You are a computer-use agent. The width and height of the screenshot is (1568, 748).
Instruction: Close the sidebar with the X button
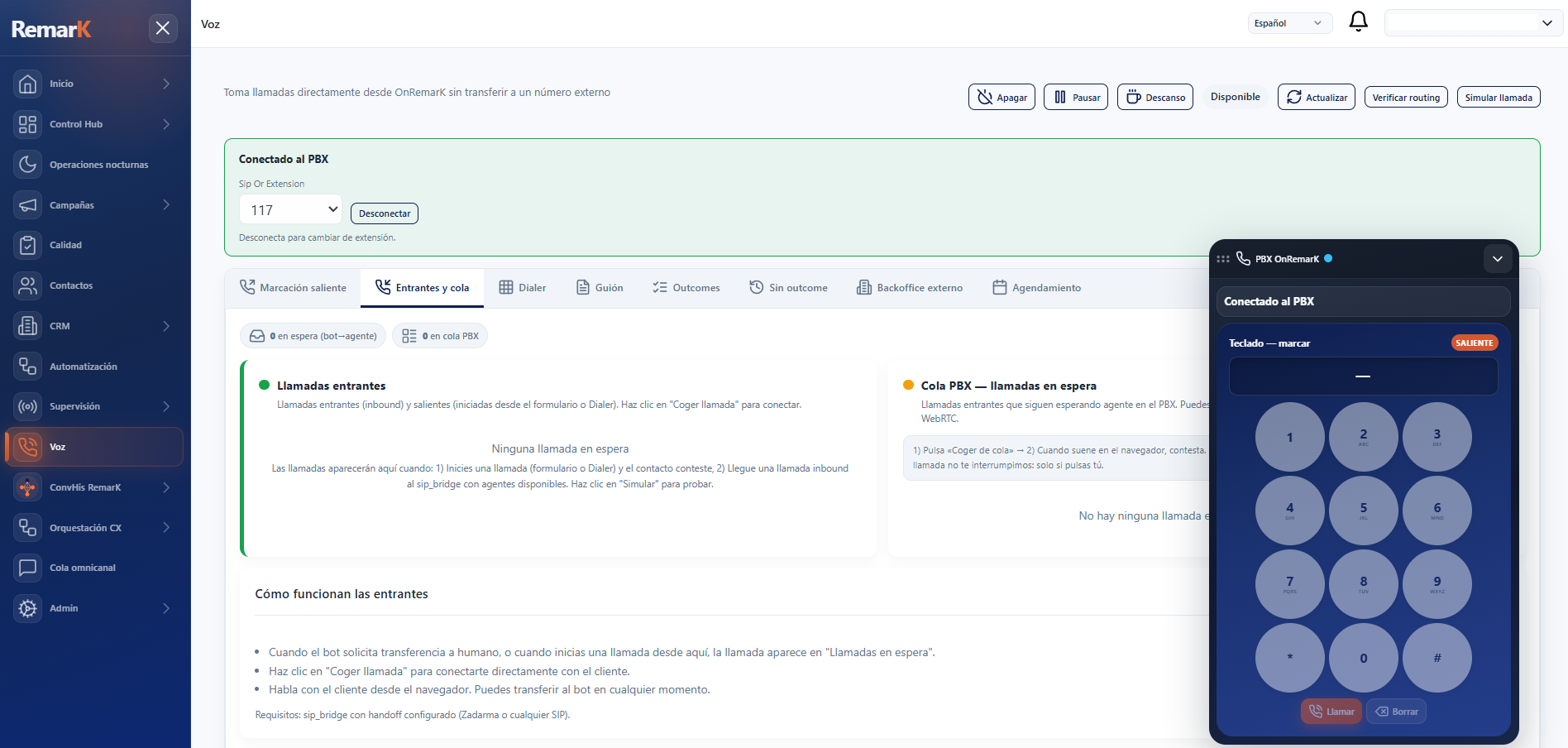[x=163, y=28]
